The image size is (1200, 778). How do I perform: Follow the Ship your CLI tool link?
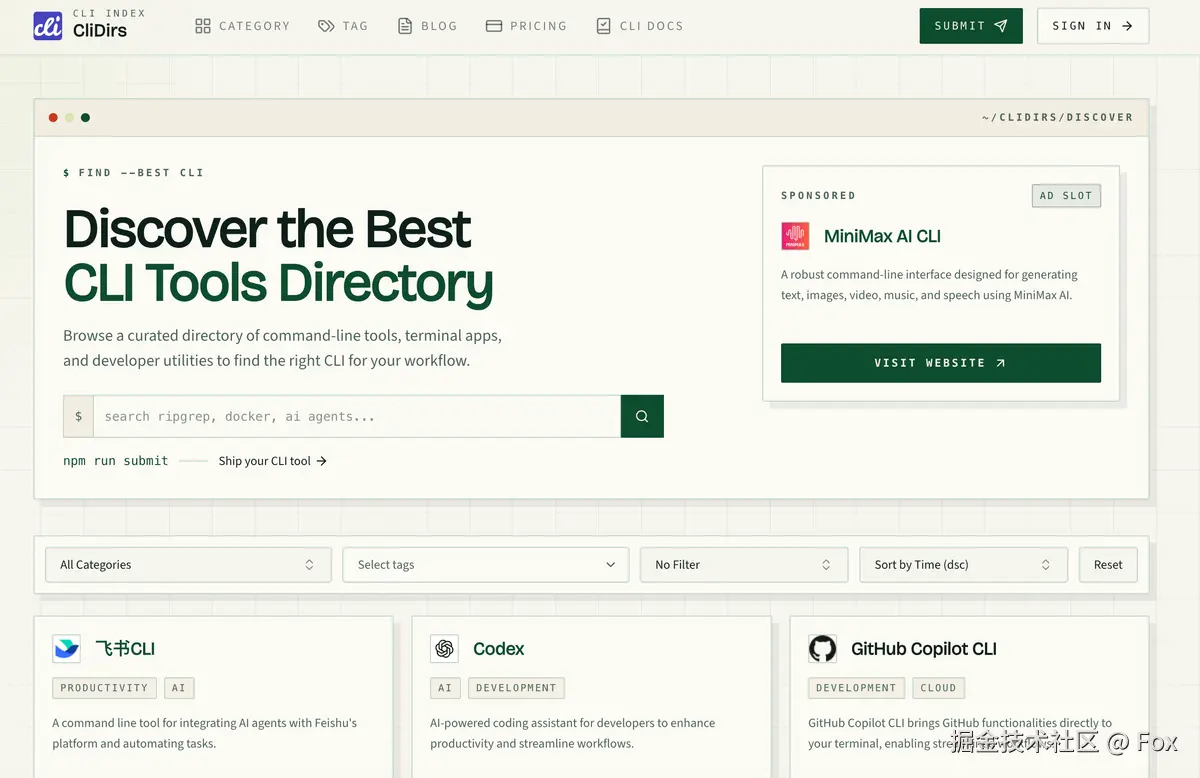coord(273,461)
